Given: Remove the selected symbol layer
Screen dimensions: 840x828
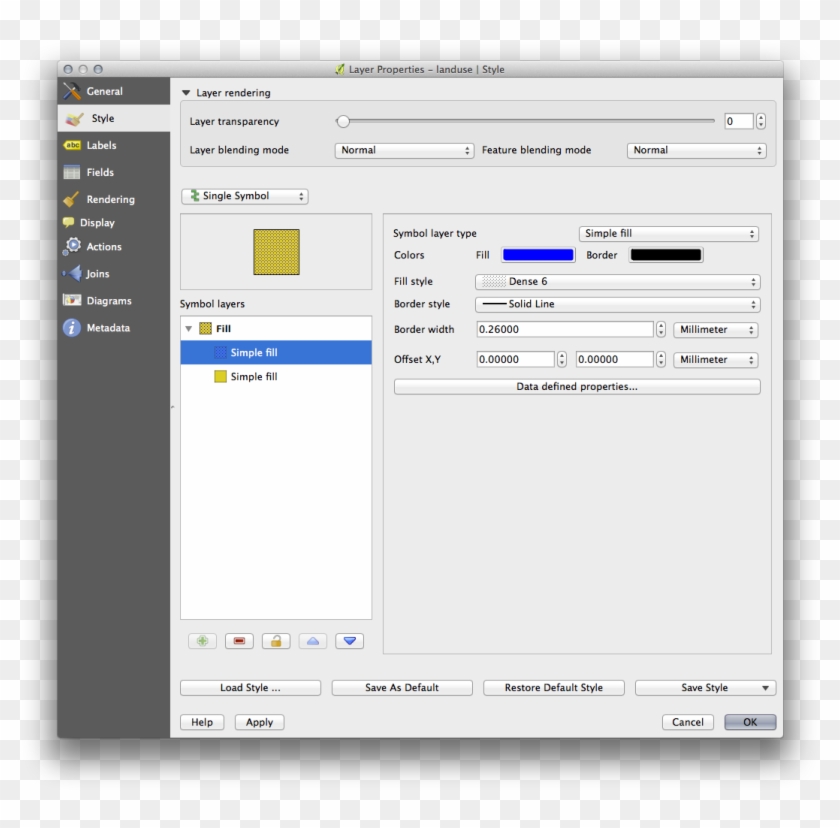Looking at the screenshot, I should 238,640.
